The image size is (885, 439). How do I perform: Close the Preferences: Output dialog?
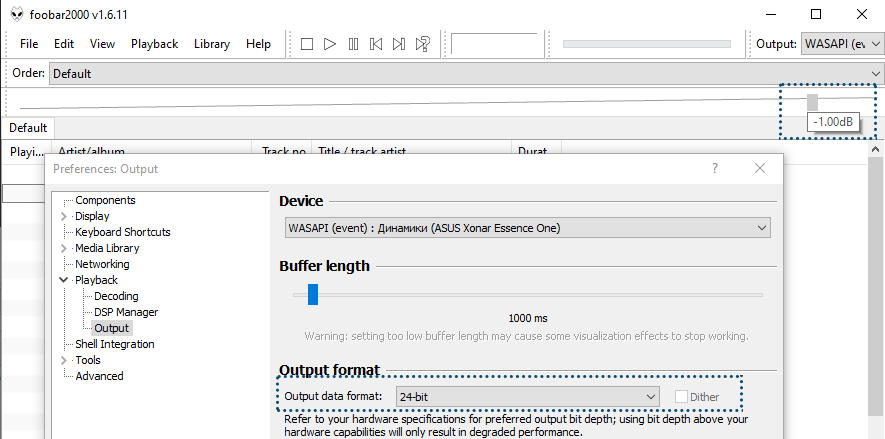click(760, 168)
